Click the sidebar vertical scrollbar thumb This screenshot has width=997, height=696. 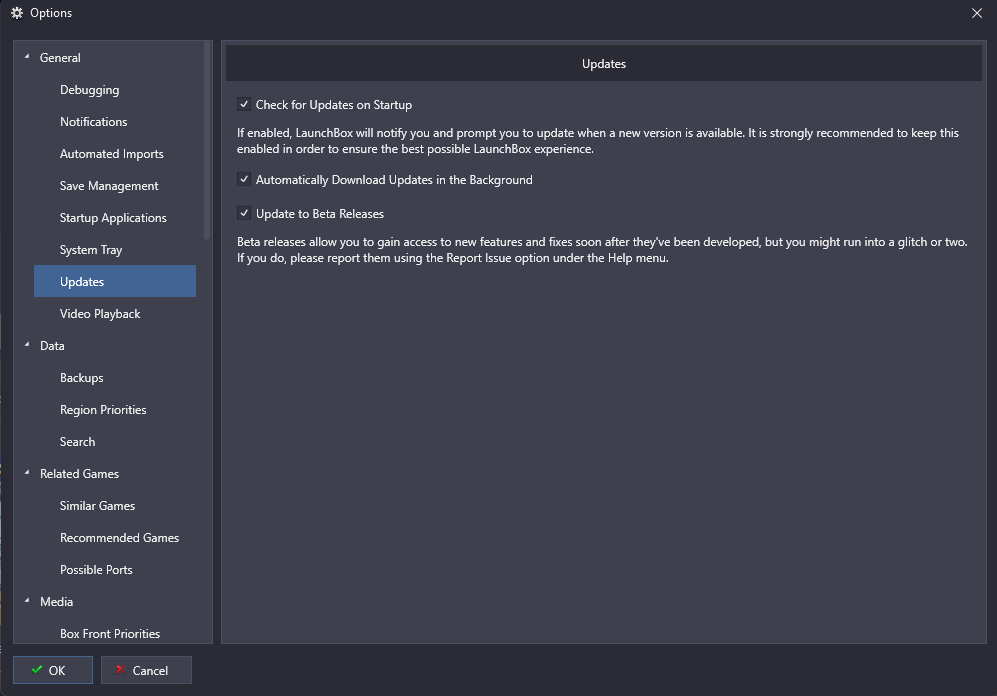[x=207, y=140]
